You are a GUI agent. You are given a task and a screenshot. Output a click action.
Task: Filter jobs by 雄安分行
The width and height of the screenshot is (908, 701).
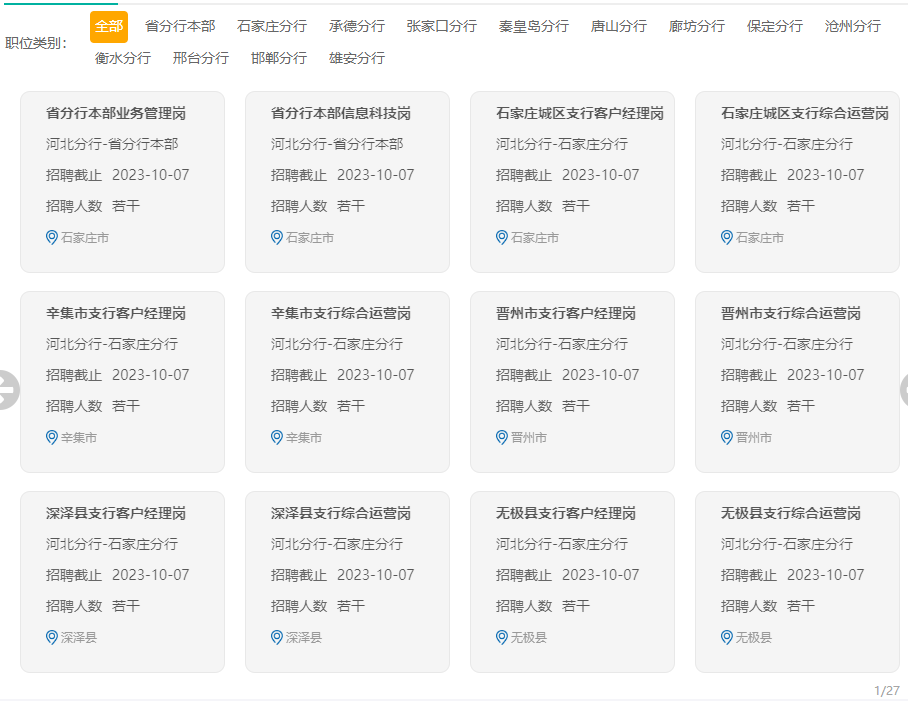357,58
